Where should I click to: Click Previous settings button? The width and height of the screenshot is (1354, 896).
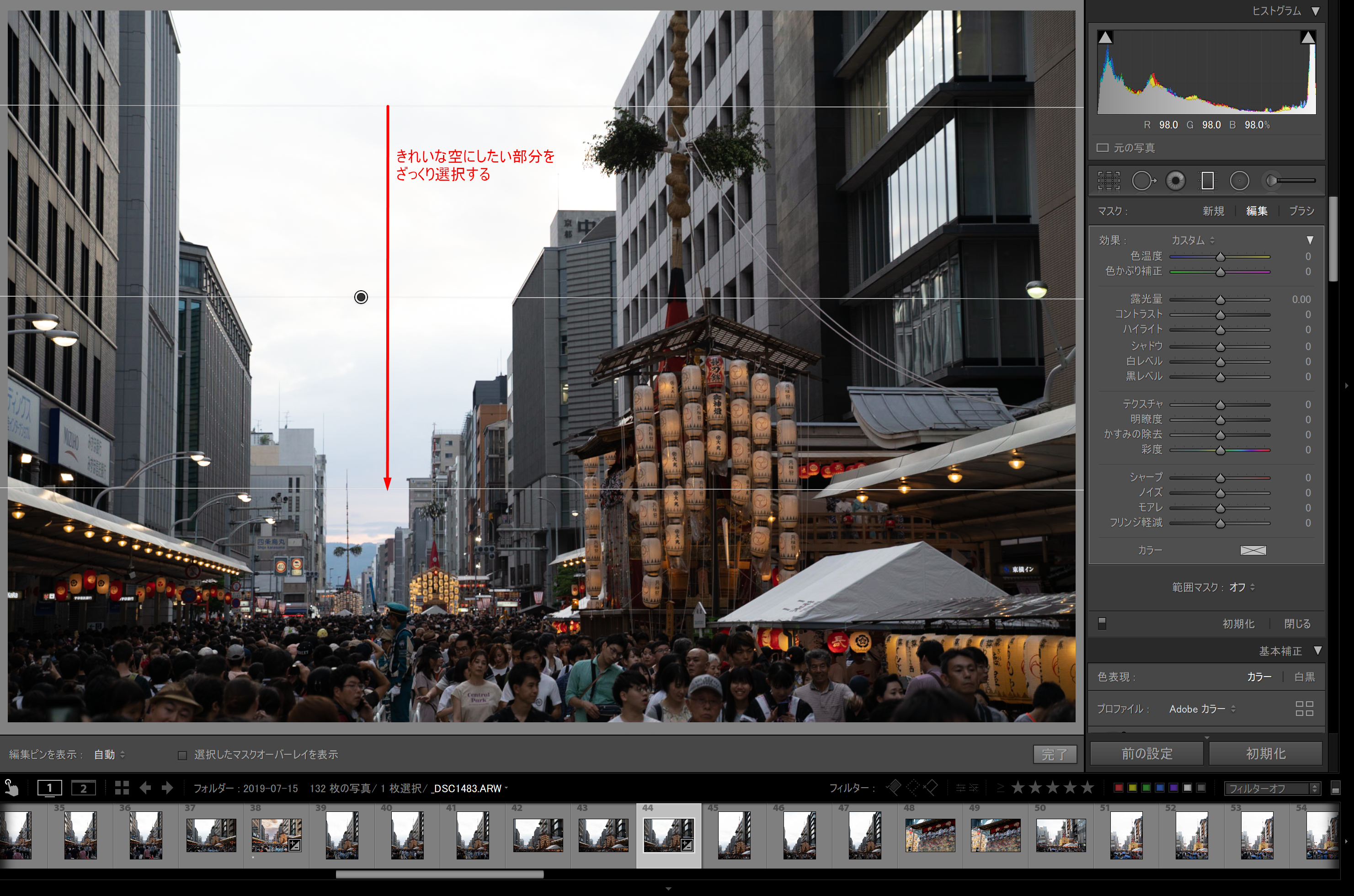(1146, 754)
